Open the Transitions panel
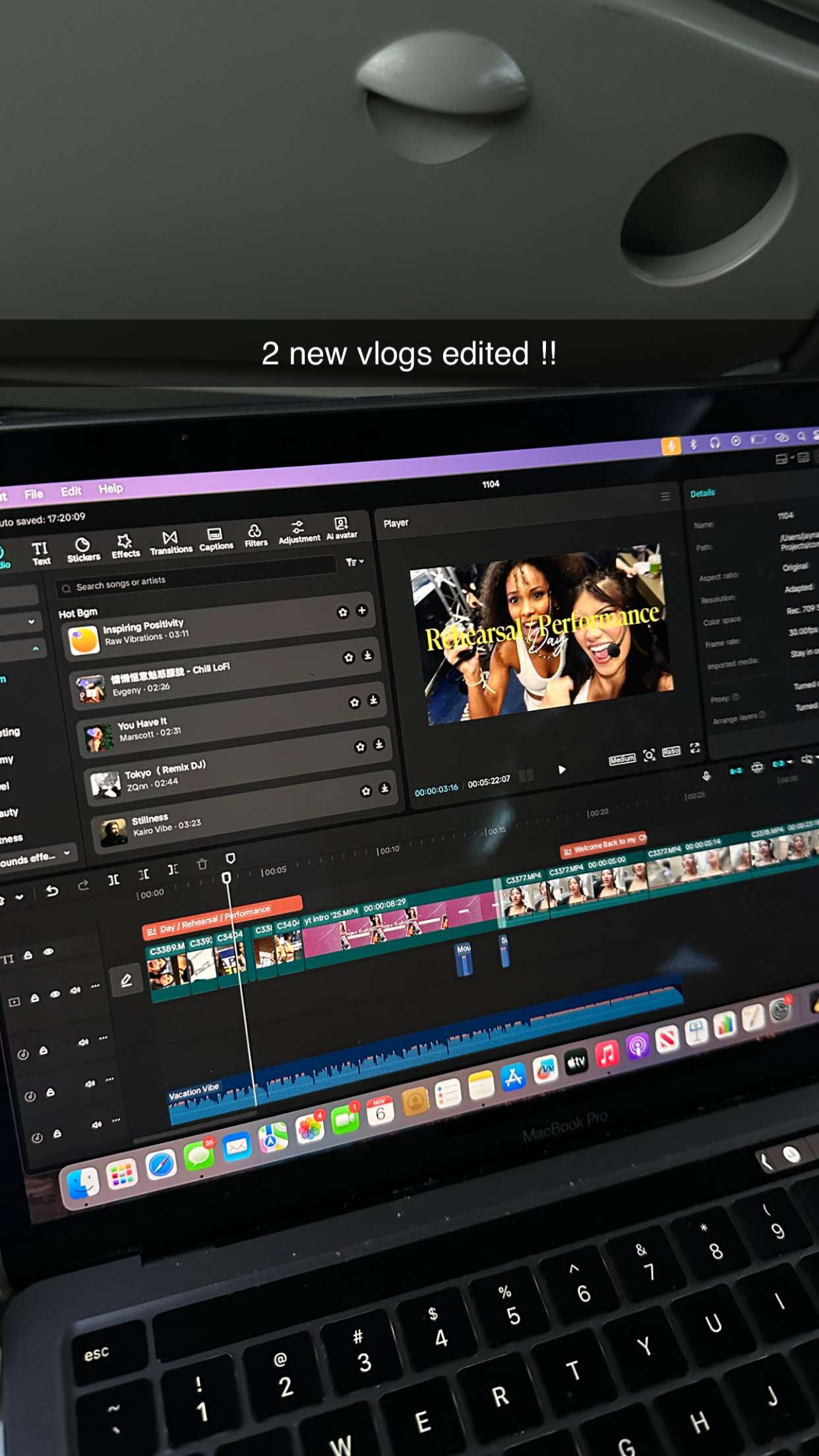This screenshot has height=1456, width=819. point(170,542)
